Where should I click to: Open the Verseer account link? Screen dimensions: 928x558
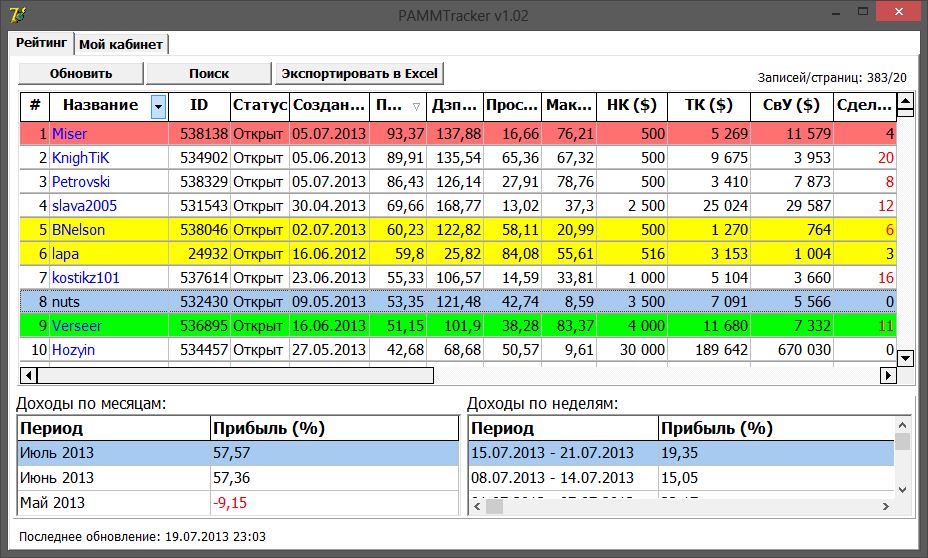pyautogui.click(x=77, y=325)
